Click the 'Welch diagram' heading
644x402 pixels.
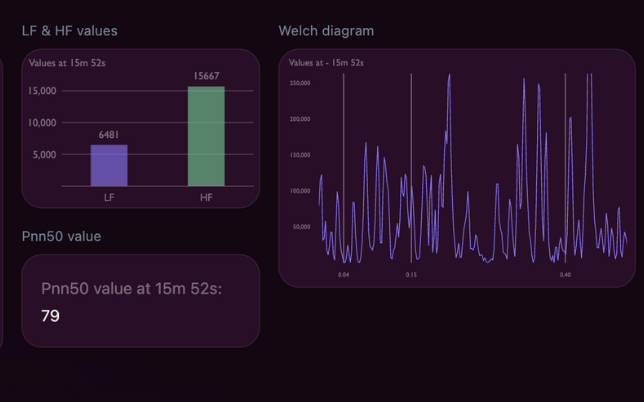click(326, 31)
